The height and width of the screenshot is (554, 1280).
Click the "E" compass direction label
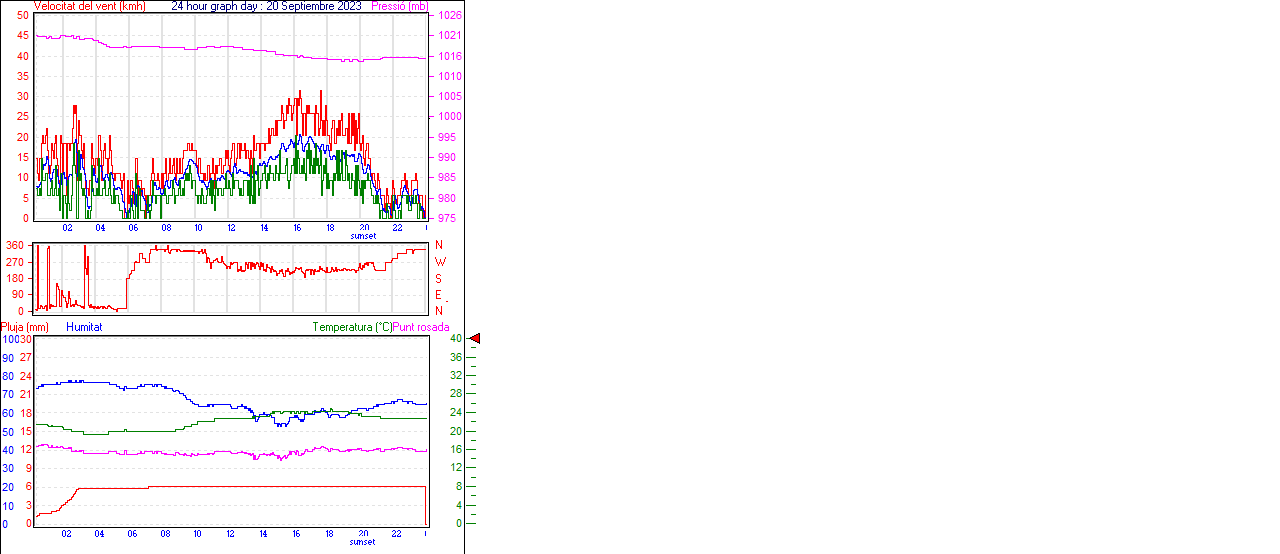438,295
